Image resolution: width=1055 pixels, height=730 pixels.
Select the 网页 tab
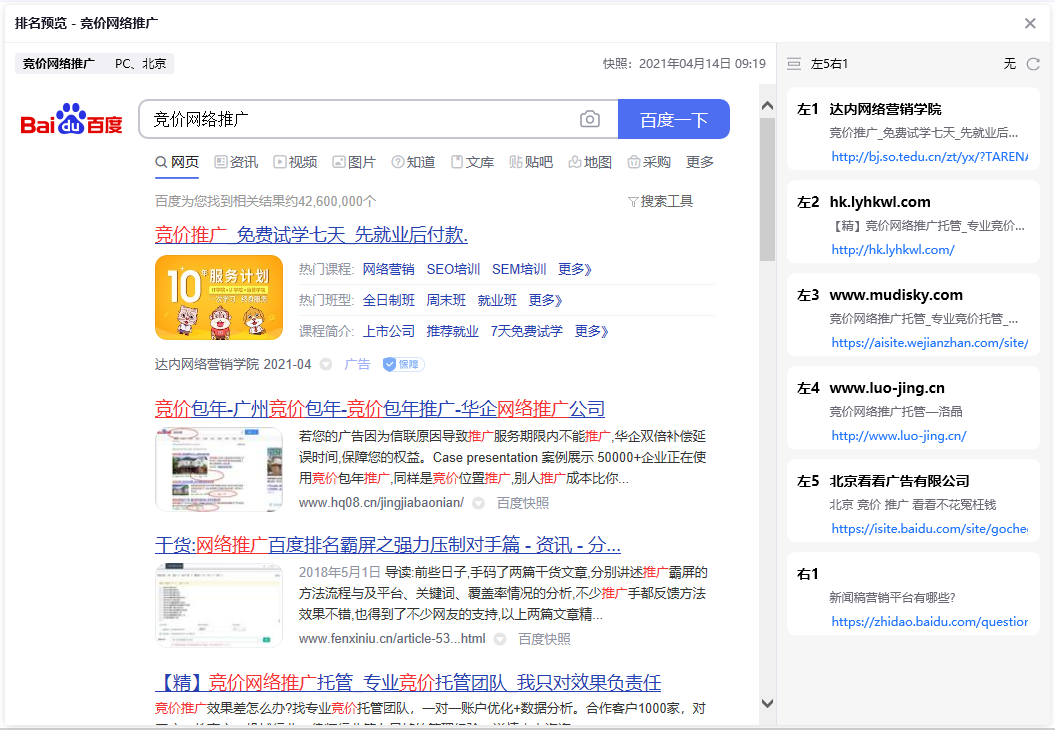177,162
